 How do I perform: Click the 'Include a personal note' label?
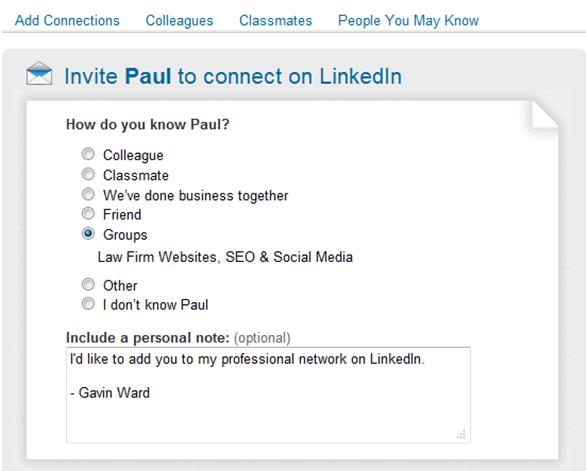(x=148, y=338)
